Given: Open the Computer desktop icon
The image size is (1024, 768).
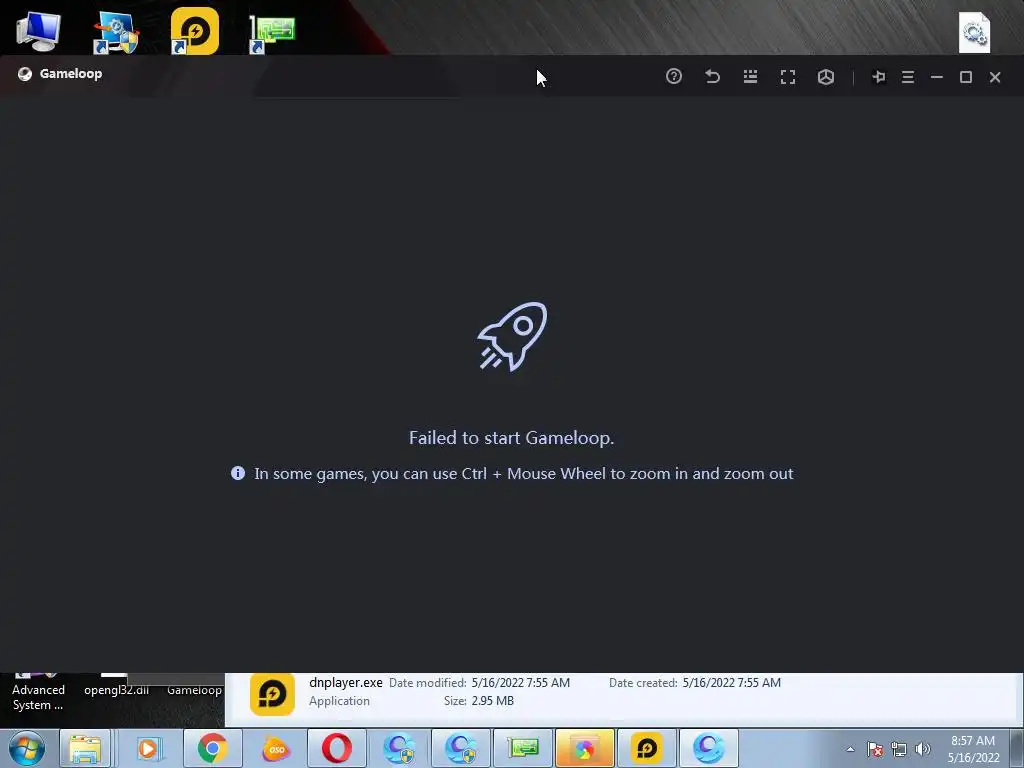Looking at the screenshot, I should (38, 30).
